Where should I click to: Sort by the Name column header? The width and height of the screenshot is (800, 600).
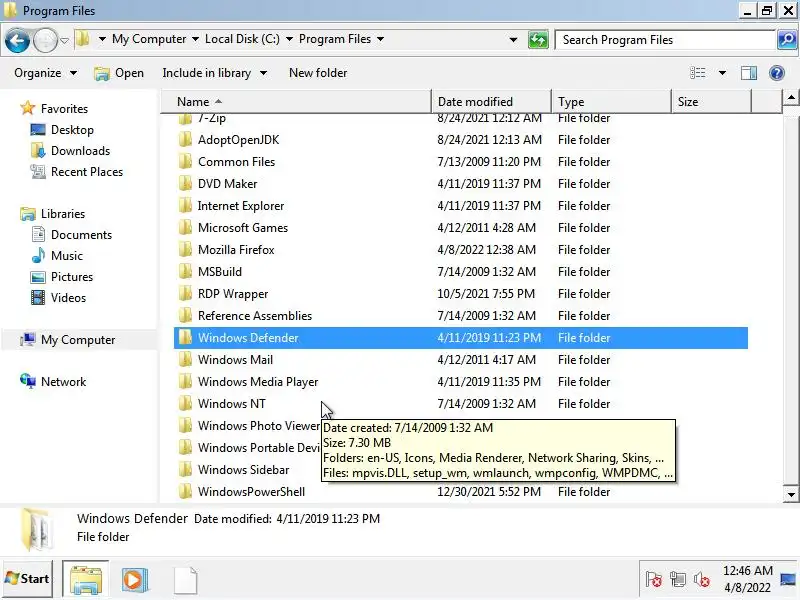(297, 102)
